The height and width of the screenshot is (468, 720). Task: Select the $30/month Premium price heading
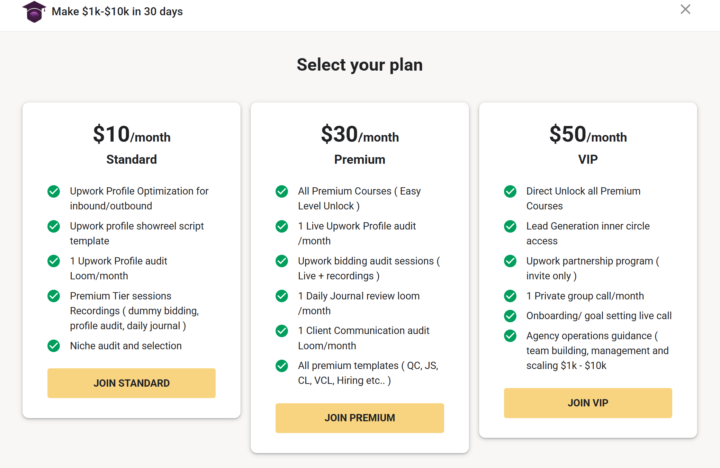pyautogui.click(x=360, y=135)
